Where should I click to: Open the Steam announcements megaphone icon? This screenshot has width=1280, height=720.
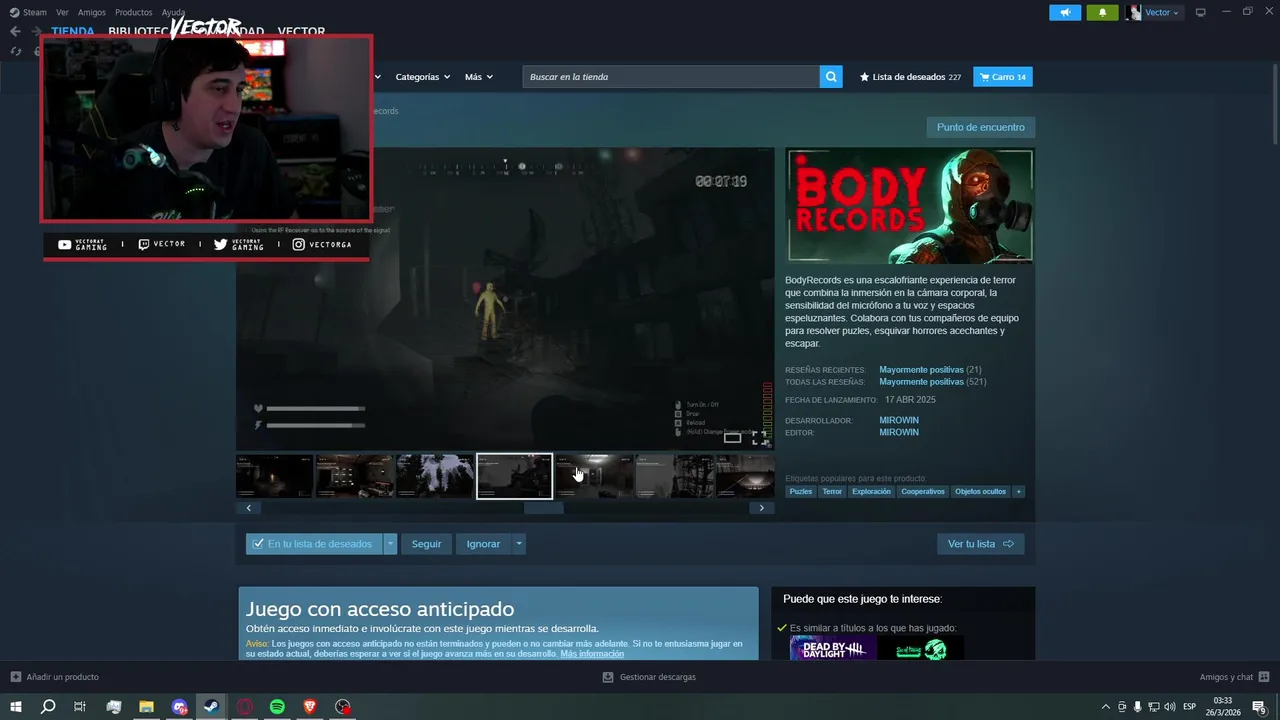click(1065, 12)
